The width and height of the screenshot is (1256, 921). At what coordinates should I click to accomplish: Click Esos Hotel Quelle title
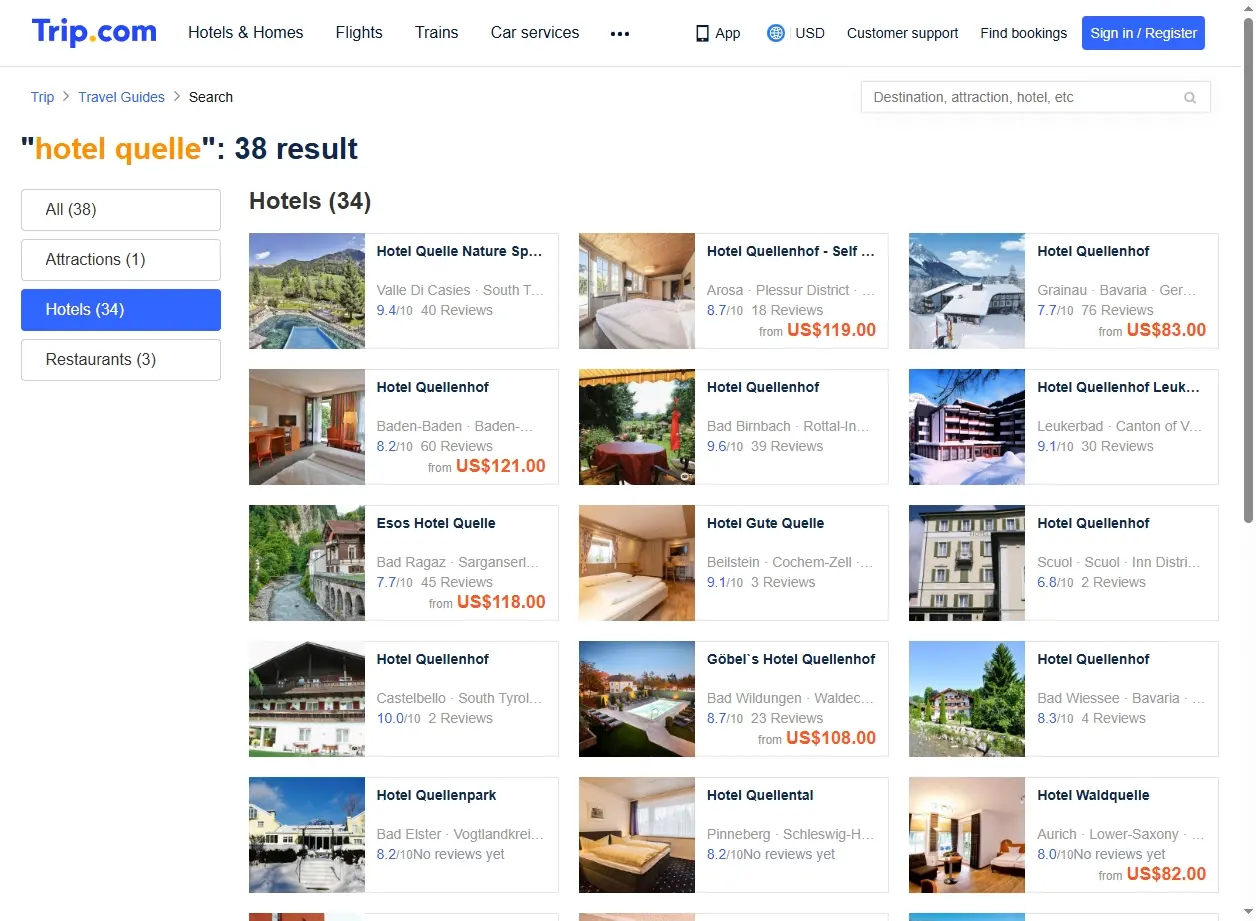[x=436, y=524]
